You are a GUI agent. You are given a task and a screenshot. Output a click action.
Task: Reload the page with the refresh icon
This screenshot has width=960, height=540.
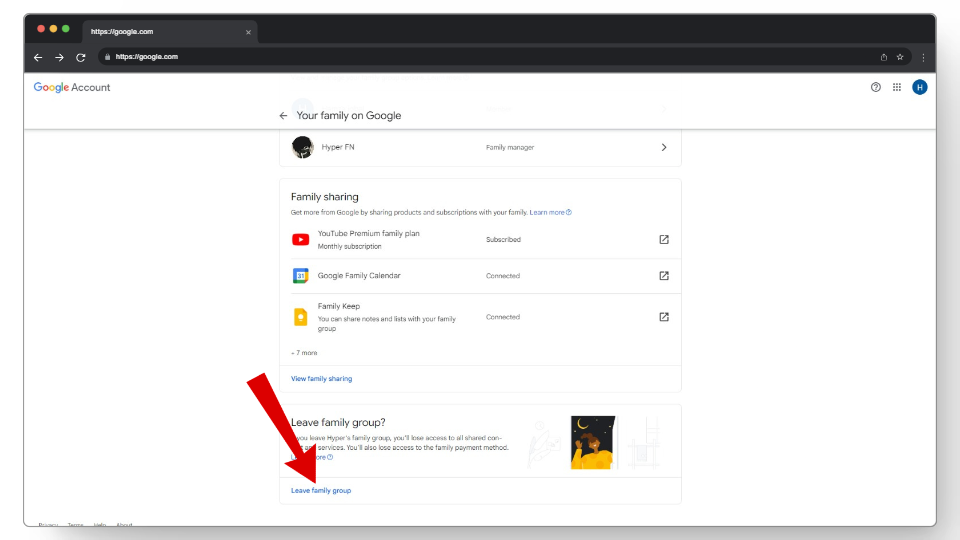point(81,57)
